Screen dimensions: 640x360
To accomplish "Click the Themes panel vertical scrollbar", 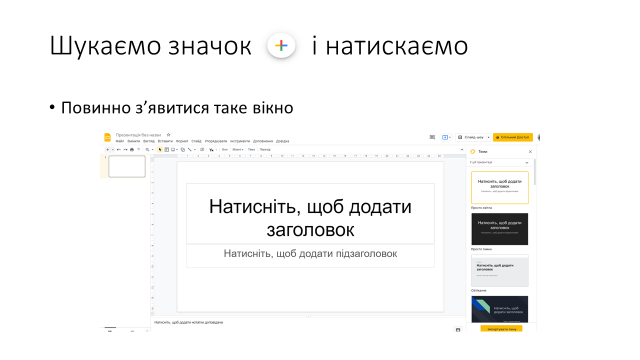I will click(535, 172).
